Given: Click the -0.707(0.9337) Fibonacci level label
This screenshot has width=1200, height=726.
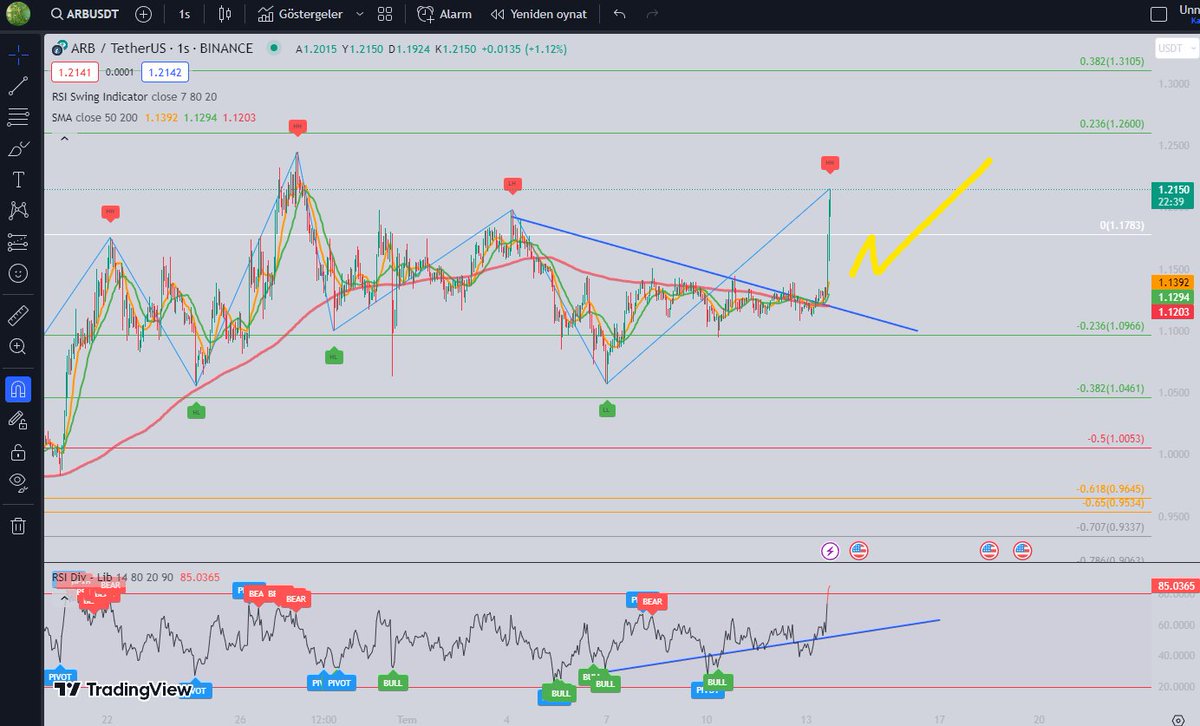Looking at the screenshot, I should [x=1110, y=526].
